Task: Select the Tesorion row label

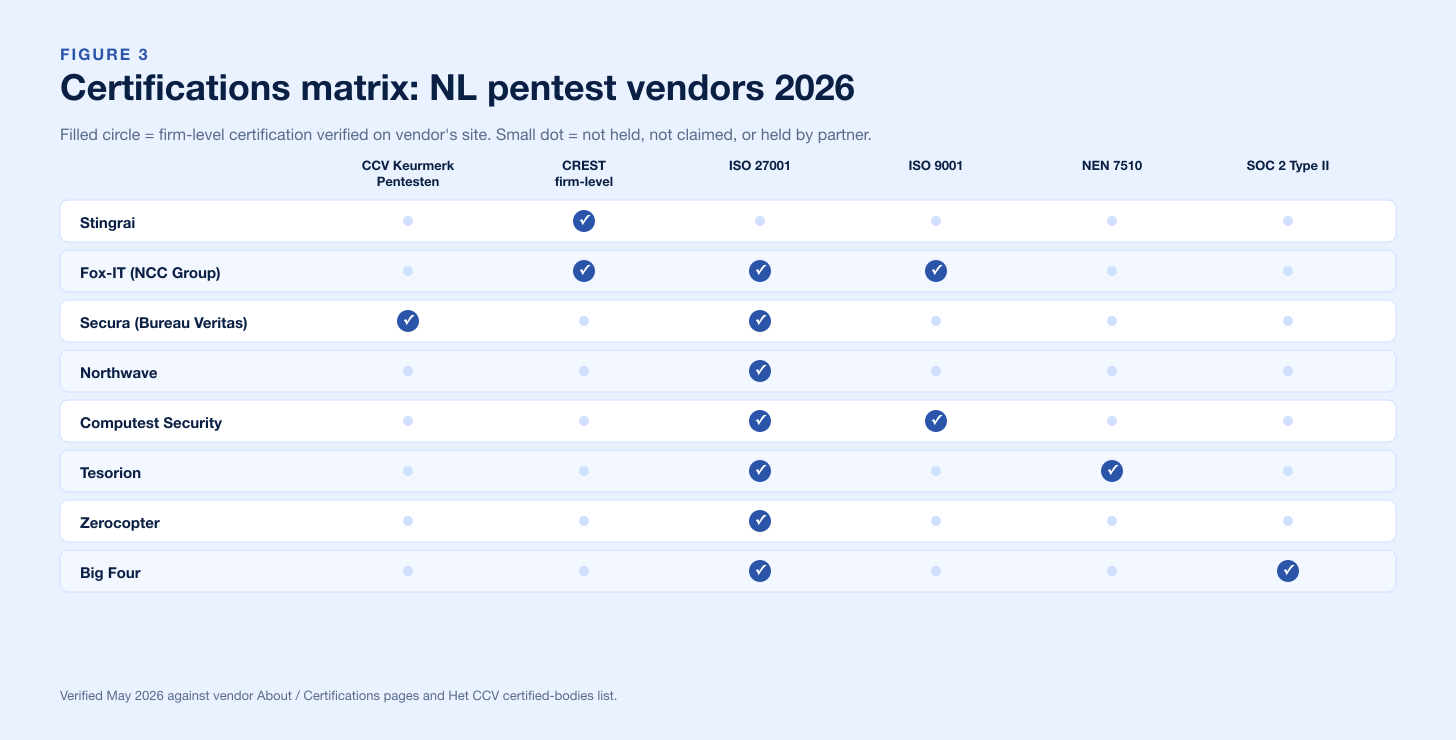Action: click(110, 473)
